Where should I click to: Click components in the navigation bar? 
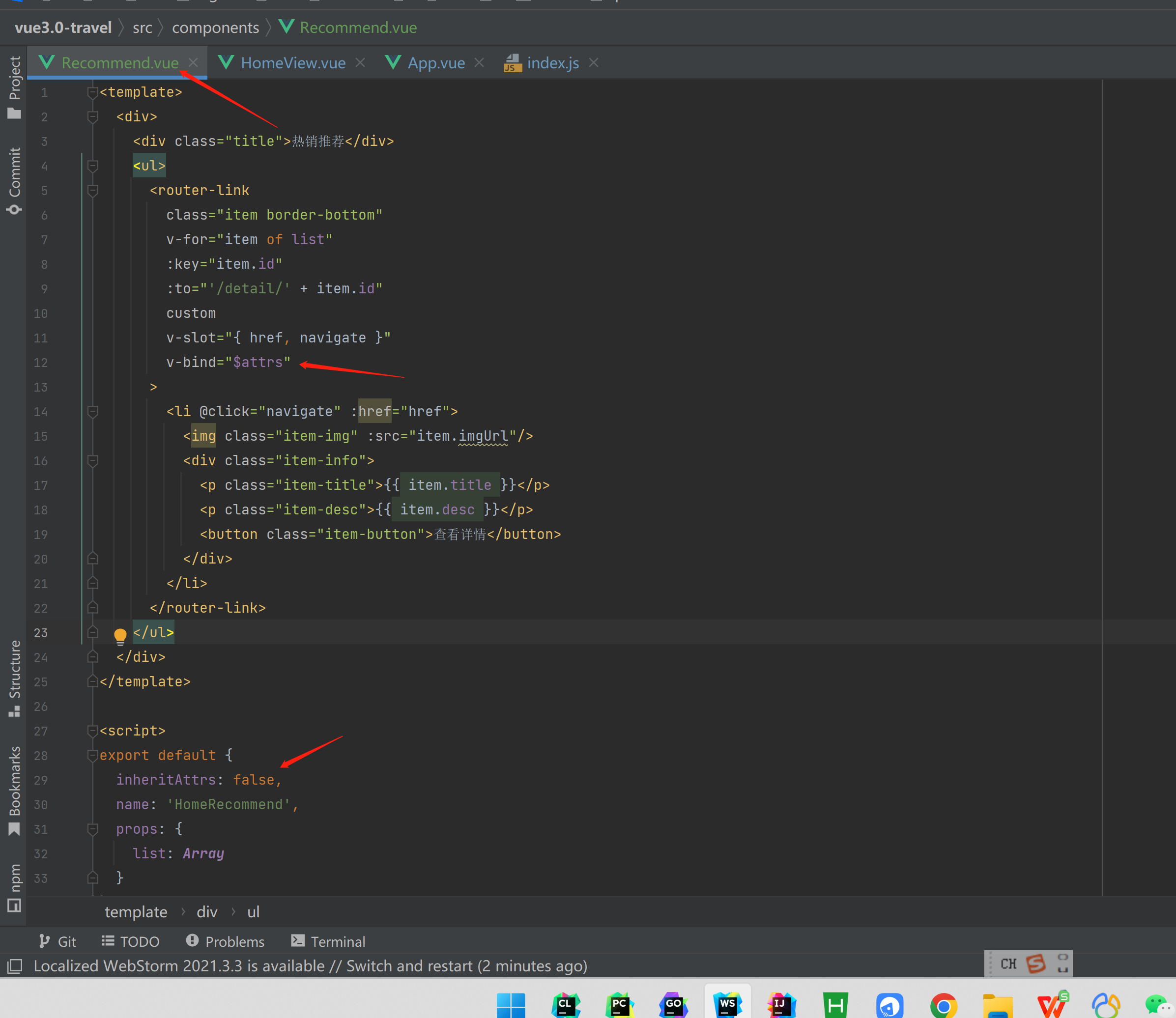tap(215, 28)
